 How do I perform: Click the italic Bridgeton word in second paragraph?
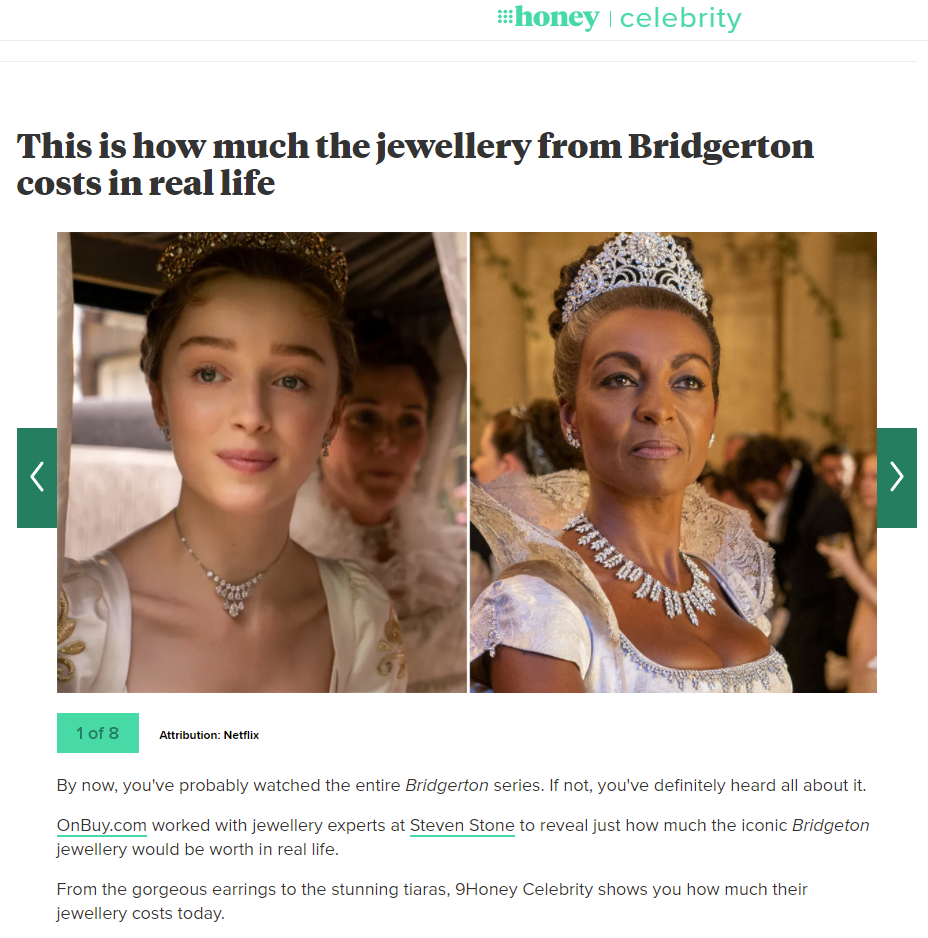tap(830, 826)
